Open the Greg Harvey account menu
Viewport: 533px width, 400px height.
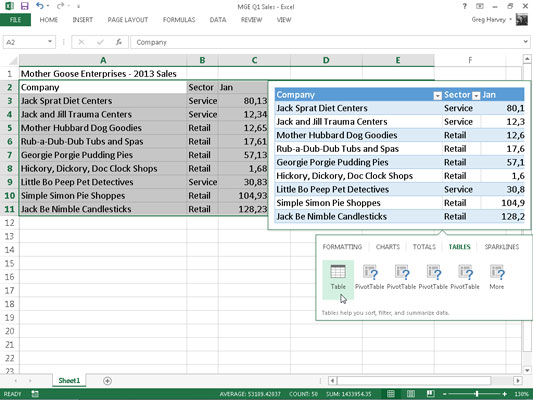click(x=492, y=20)
